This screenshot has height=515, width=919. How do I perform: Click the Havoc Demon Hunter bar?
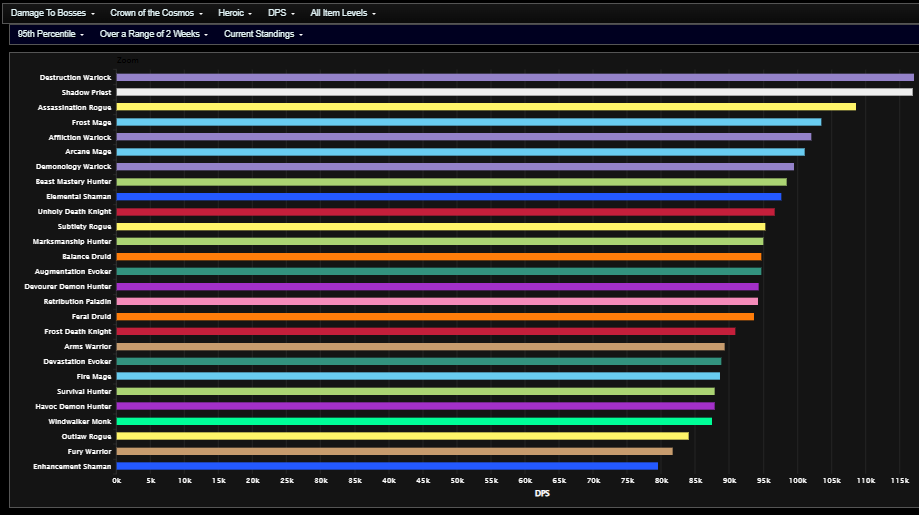coord(416,406)
